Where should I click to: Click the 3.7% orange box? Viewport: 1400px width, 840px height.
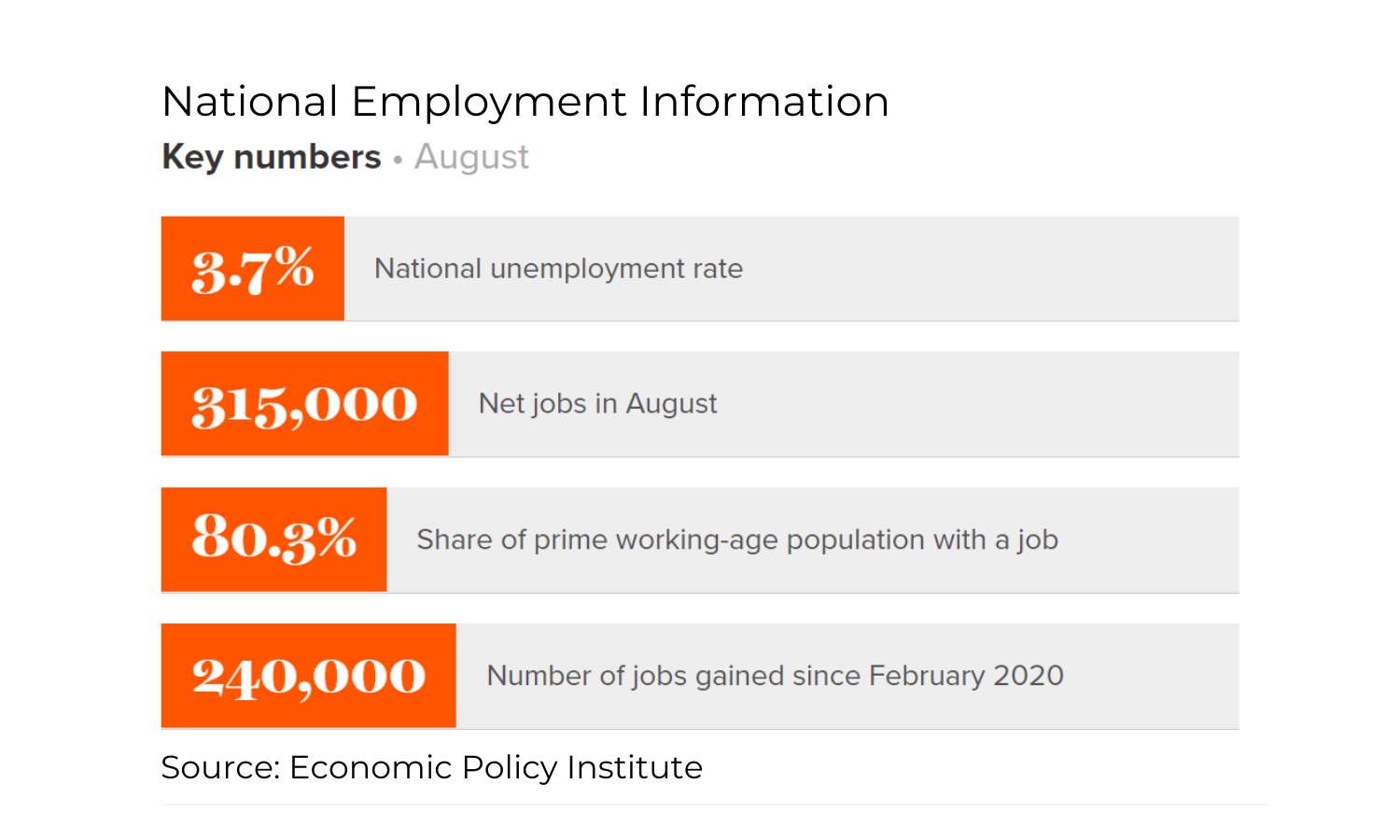[253, 269]
